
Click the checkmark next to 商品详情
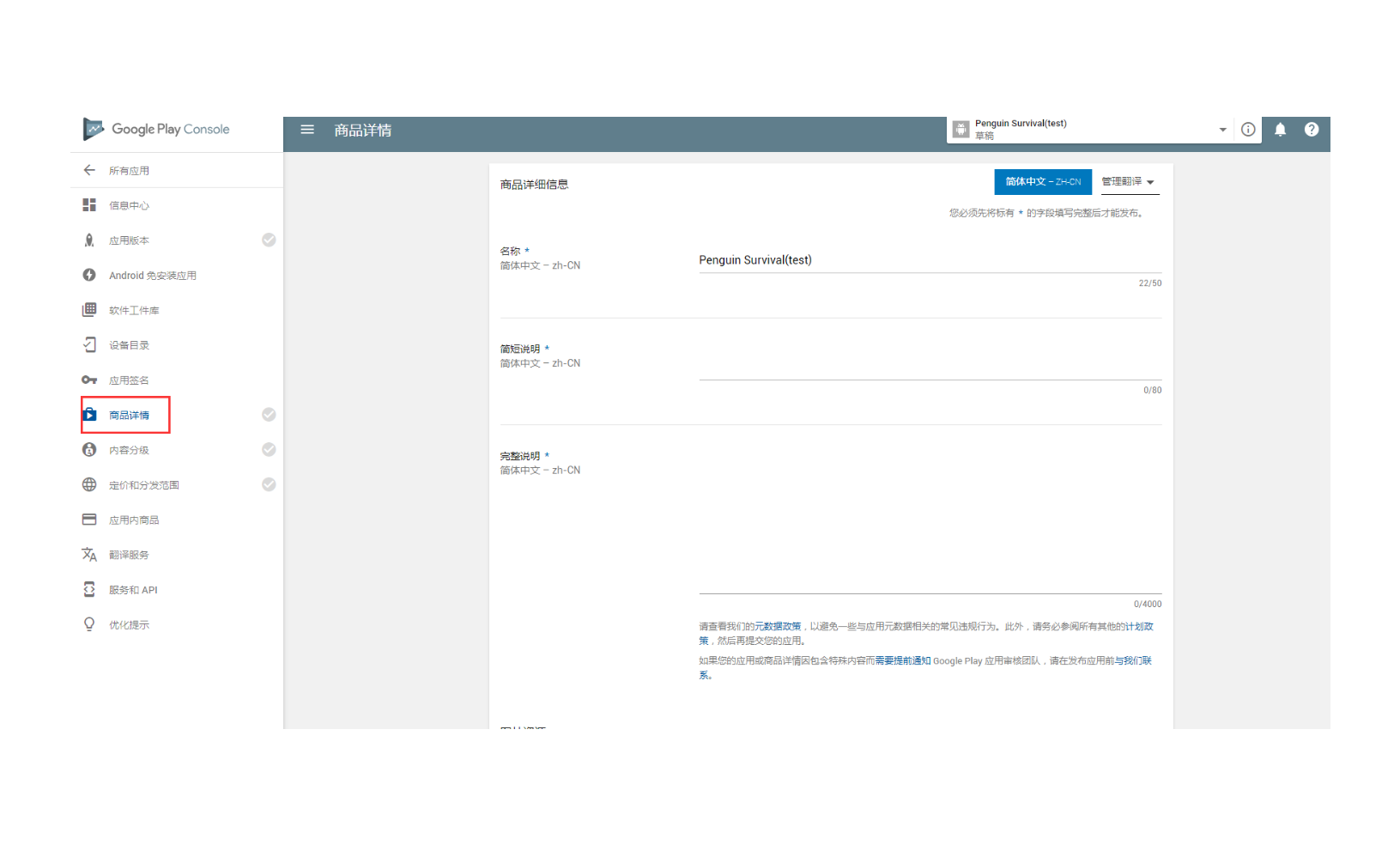(x=269, y=415)
